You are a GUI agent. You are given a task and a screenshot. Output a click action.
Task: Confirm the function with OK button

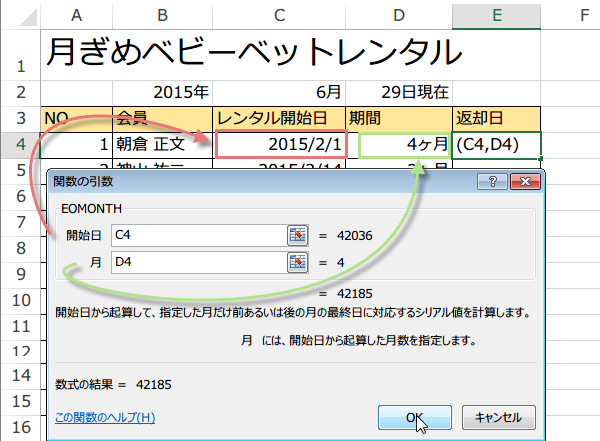coord(415,417)
